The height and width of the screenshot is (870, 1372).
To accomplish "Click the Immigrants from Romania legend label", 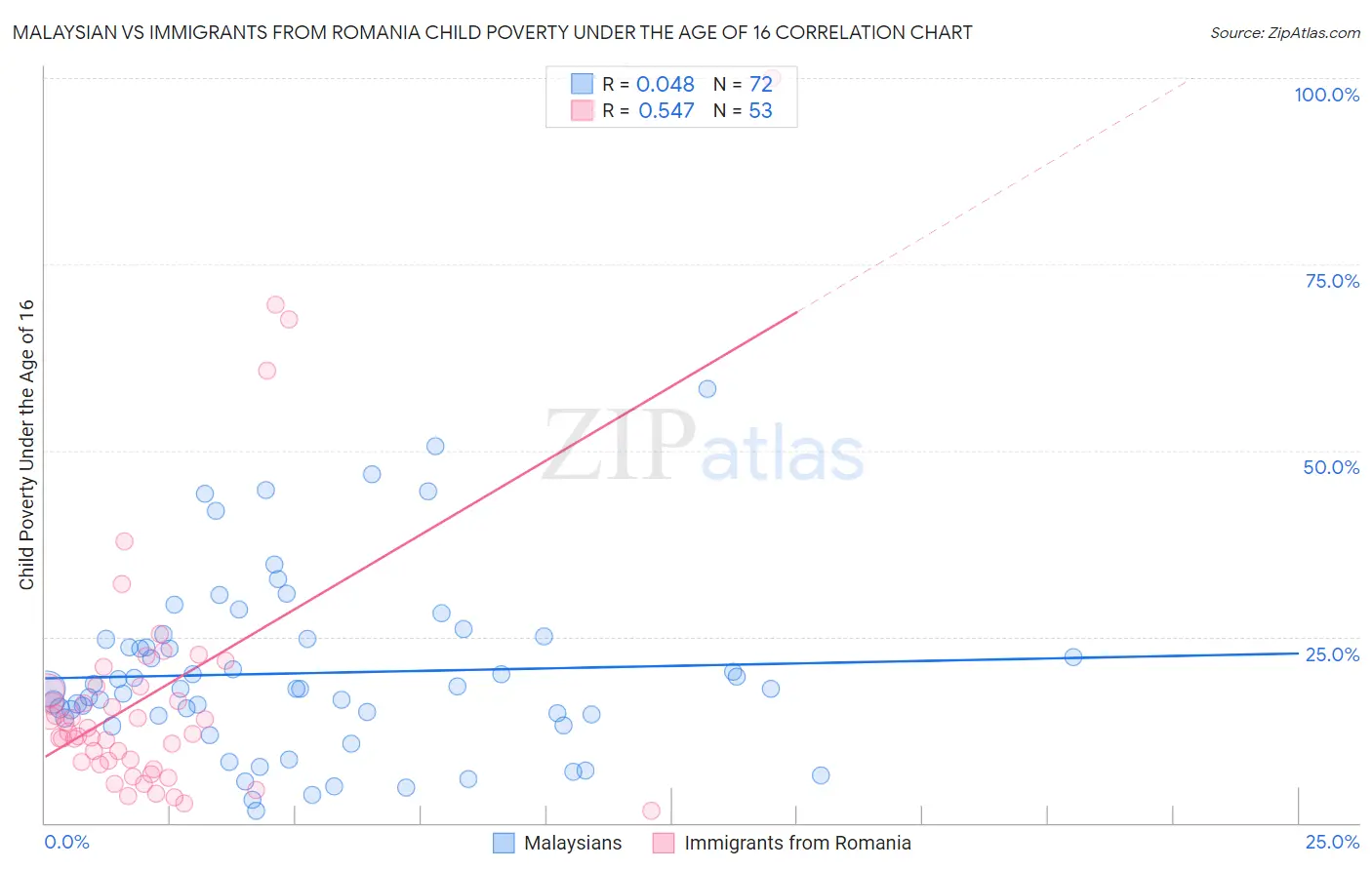I will tap(797, 843).
